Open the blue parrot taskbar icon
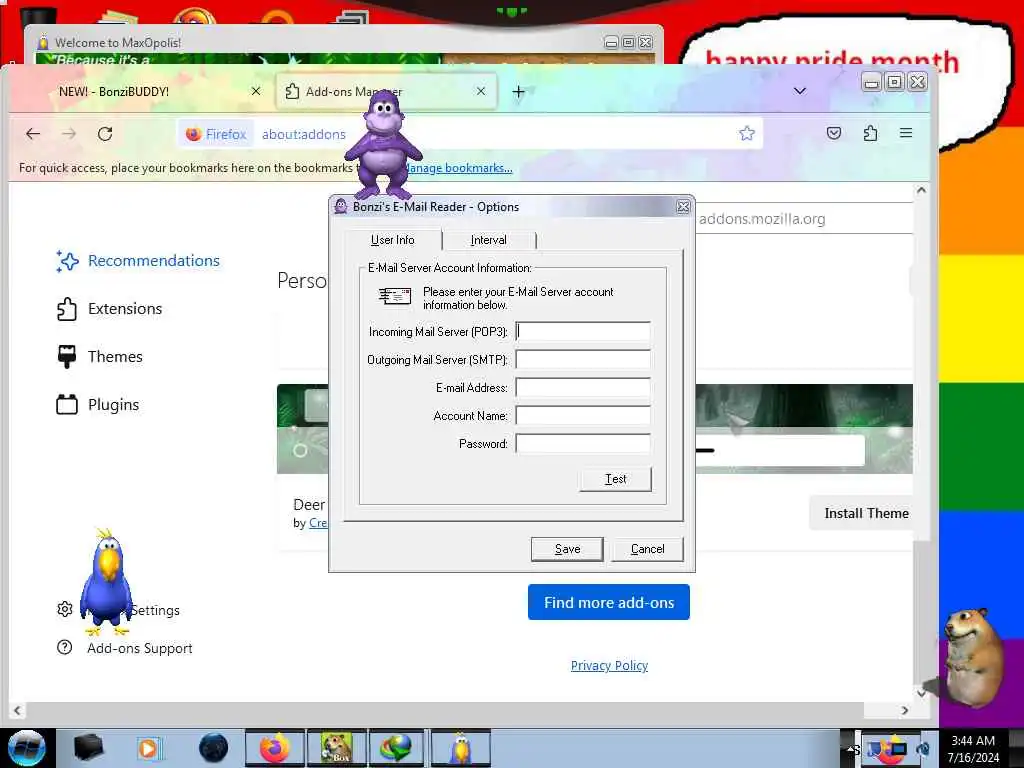1024x768 pixels. (461, 748)
